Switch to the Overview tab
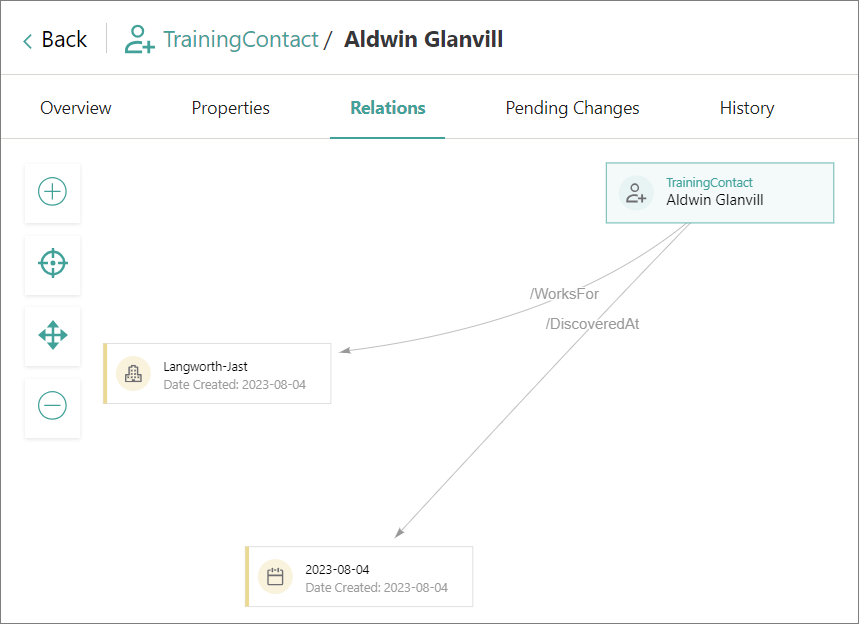 click(76, 108)
